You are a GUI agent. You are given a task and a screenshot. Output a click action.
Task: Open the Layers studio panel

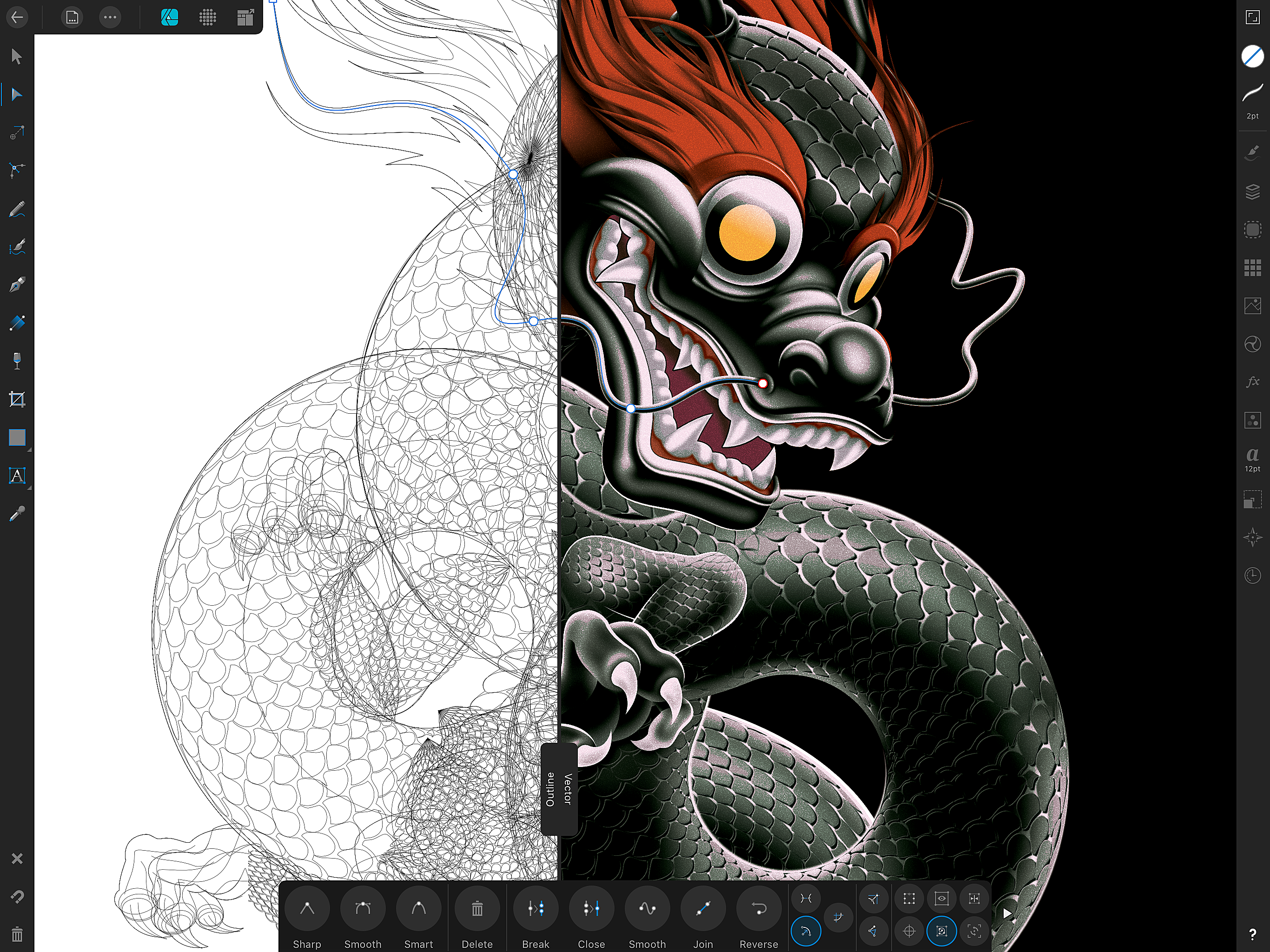coord(1252,191)
